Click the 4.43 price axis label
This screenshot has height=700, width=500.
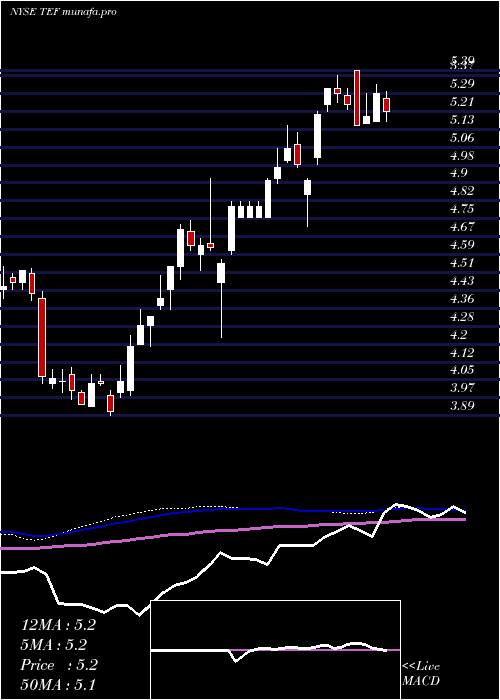pos(462,280)
